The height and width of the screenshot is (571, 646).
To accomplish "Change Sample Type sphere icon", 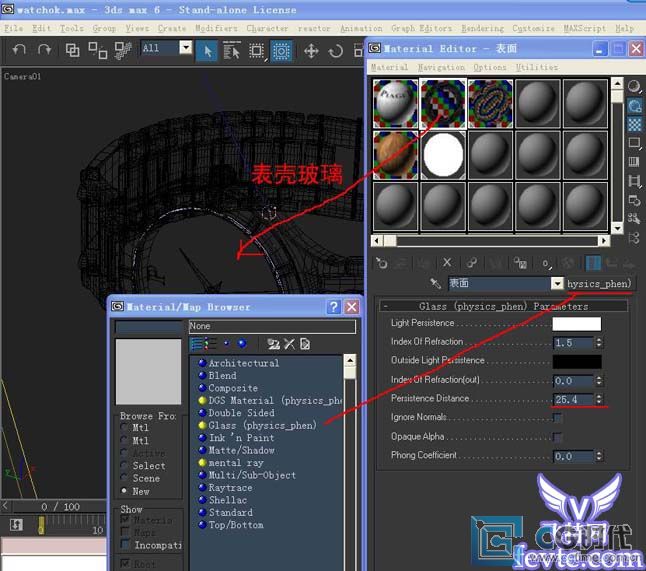I will point(634,87).
